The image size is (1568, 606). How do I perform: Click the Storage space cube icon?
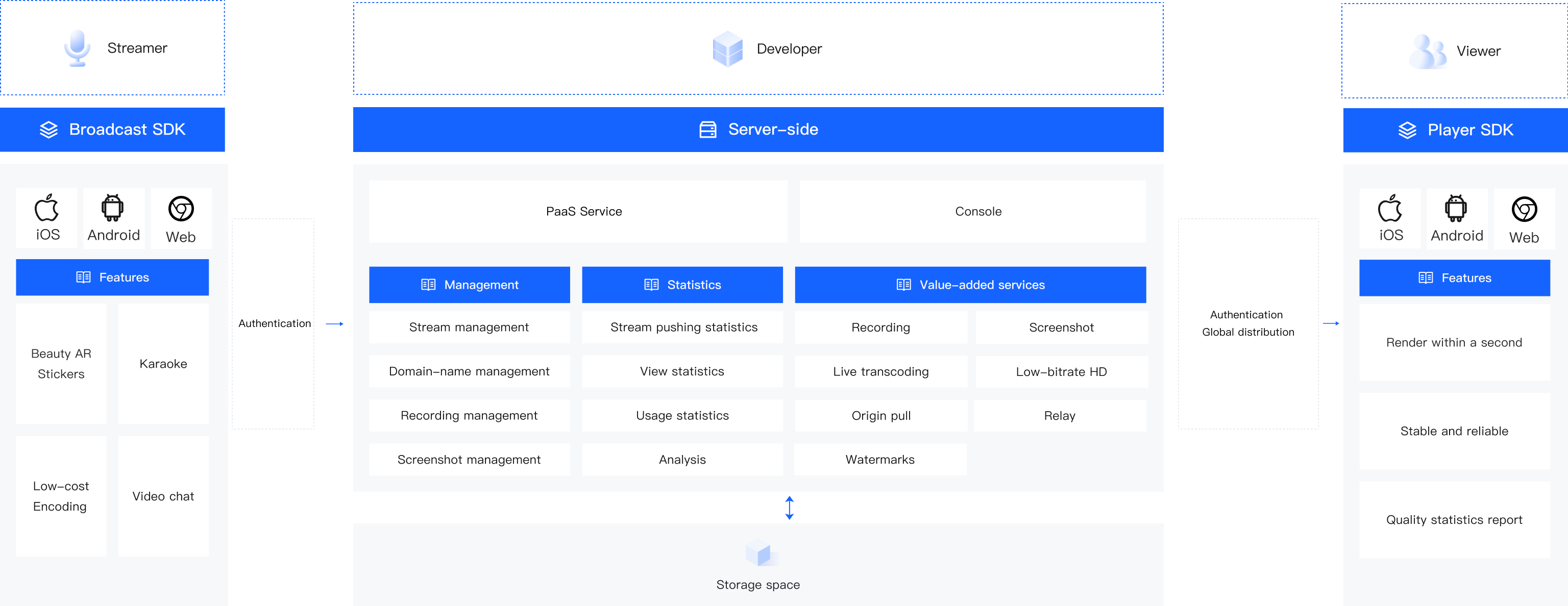tap(758, 553)
